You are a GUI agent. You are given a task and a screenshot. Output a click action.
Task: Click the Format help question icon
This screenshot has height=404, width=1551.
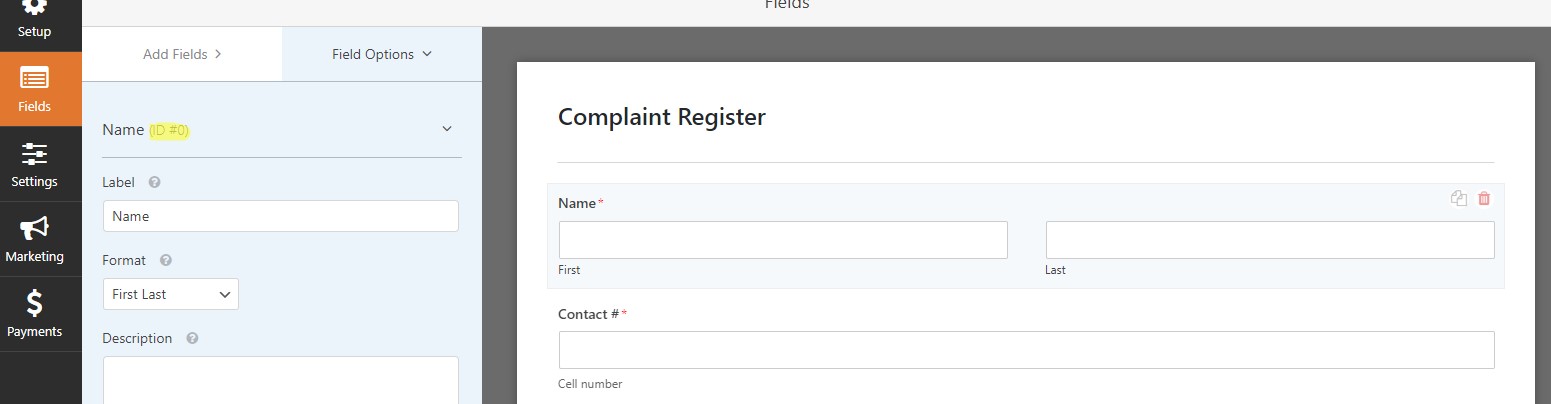[166, 260]
